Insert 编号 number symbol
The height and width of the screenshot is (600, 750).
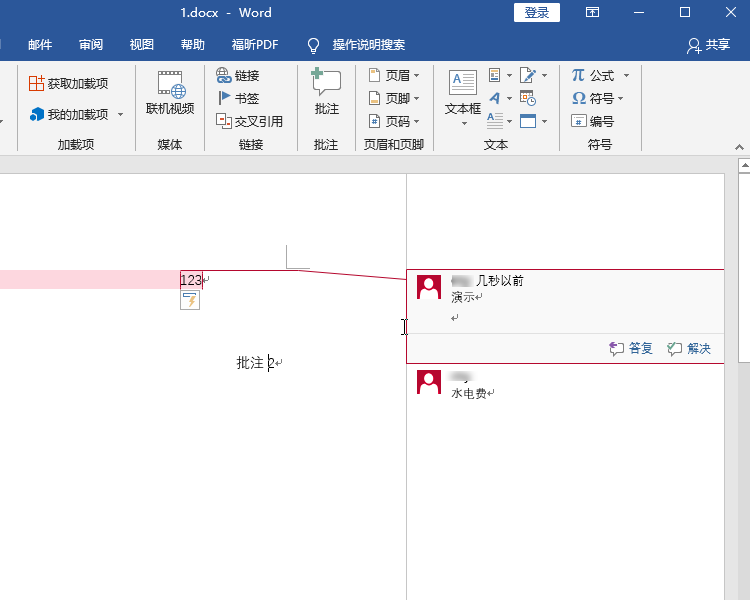(x=593, y=121)
